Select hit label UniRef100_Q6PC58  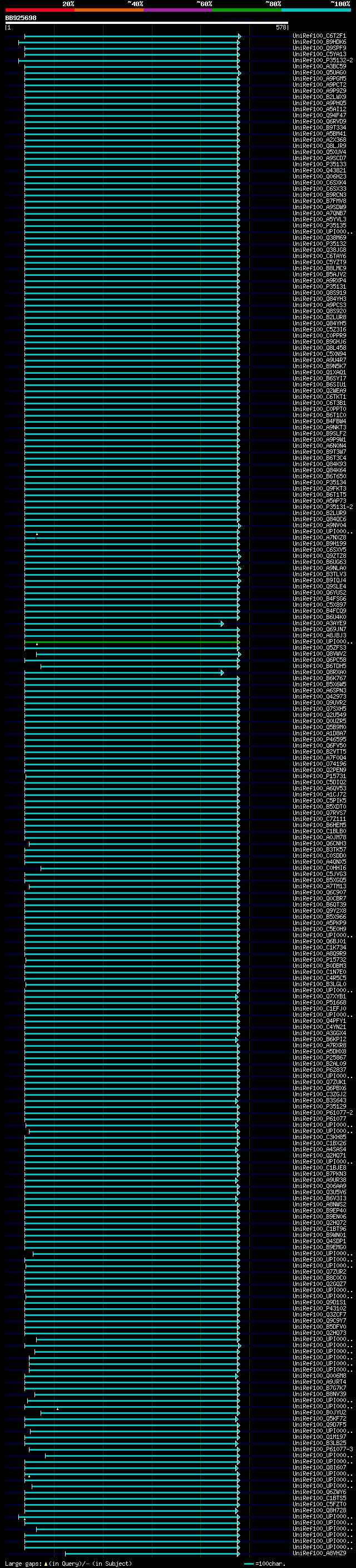319,660
